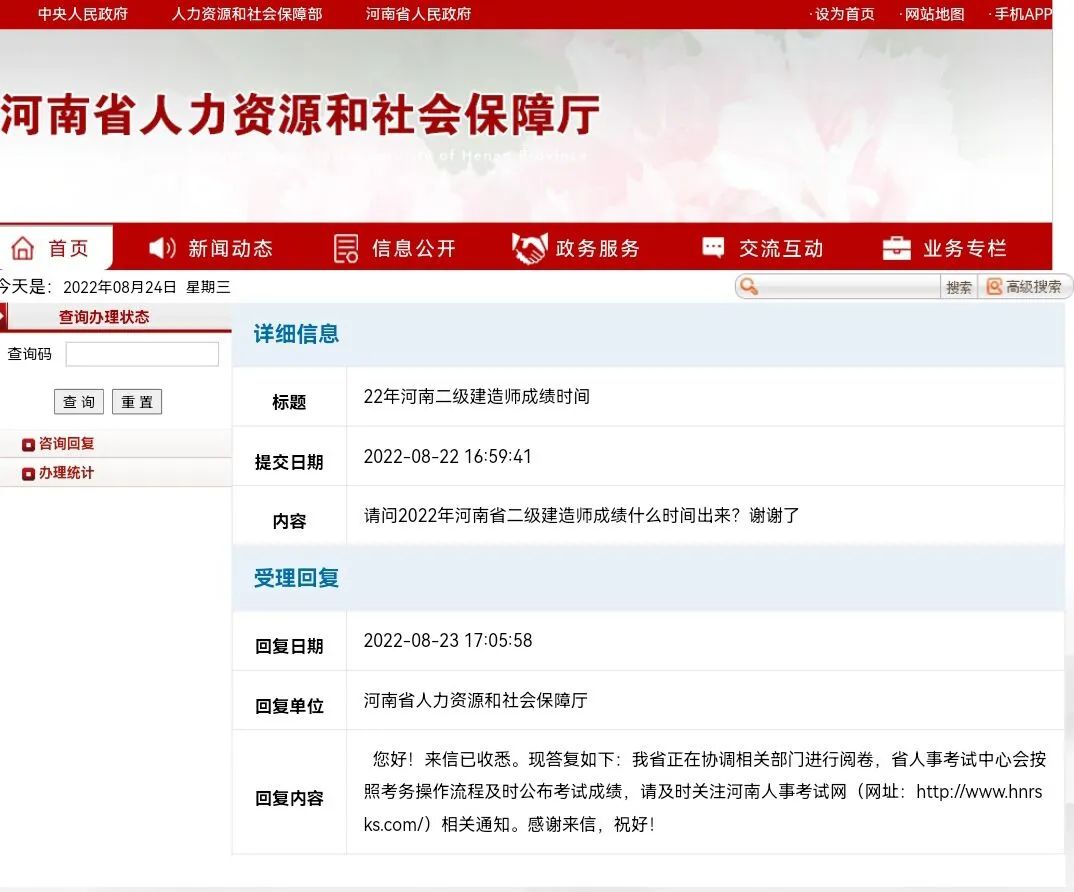This screenshot has width=1074, height=892.
Task: Click the document icon beside 信息公开
Action: coord(344,247)
